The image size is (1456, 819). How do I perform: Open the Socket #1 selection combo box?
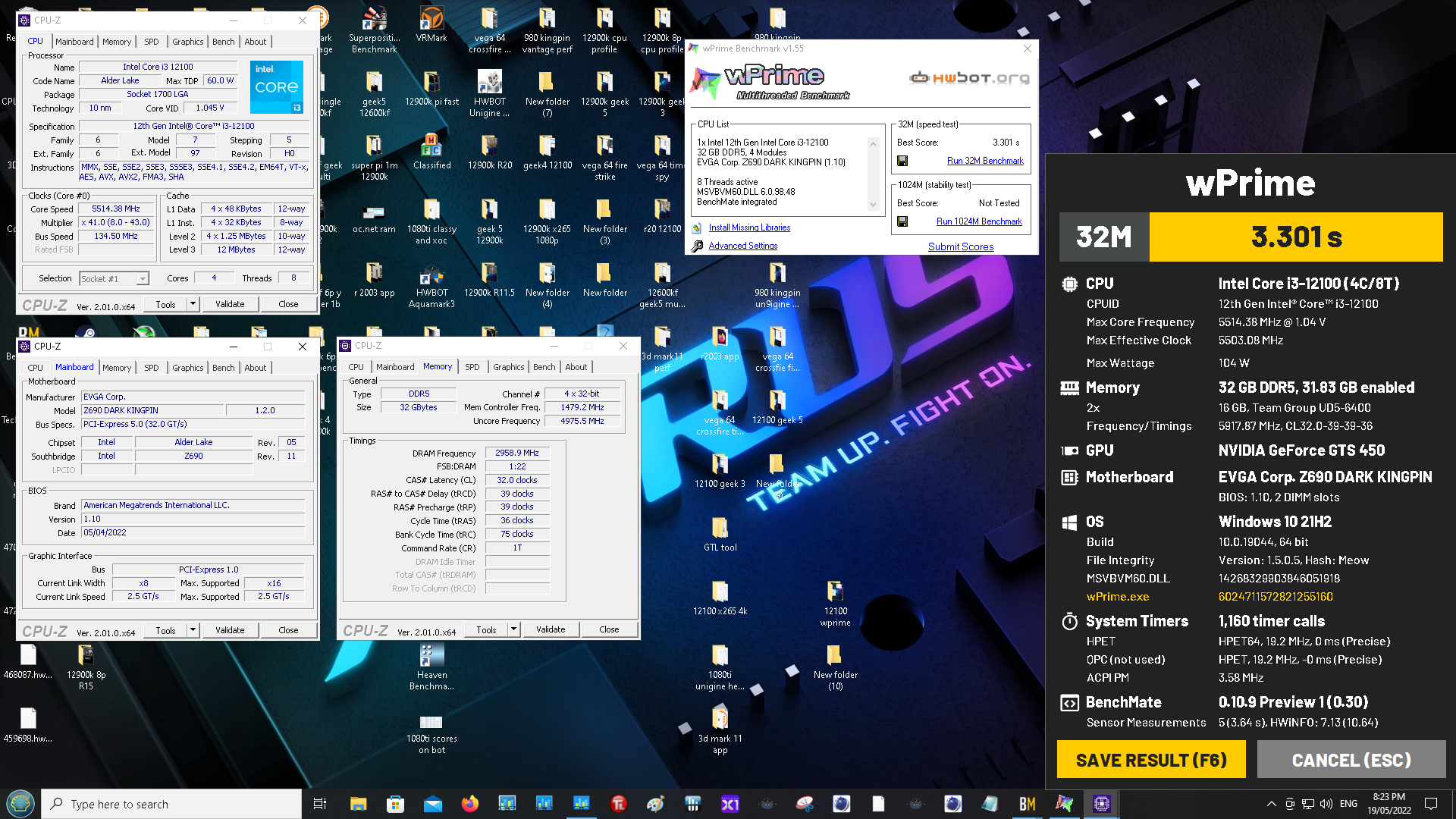(115, 279)
